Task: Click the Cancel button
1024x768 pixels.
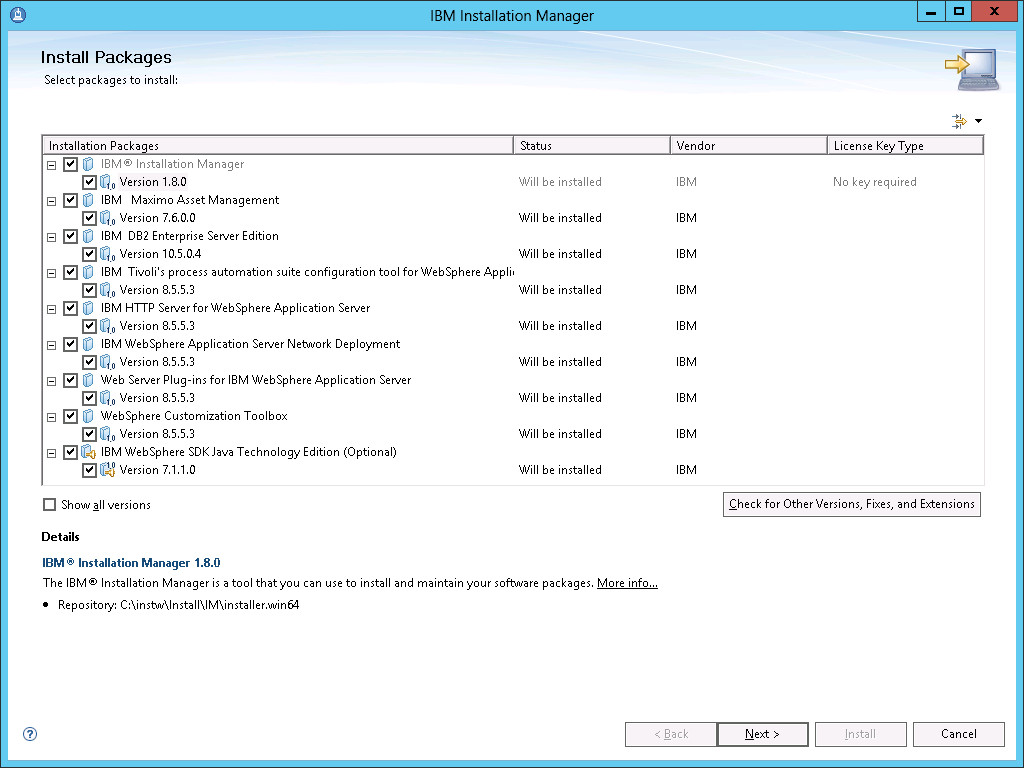Action: (959, 734)
